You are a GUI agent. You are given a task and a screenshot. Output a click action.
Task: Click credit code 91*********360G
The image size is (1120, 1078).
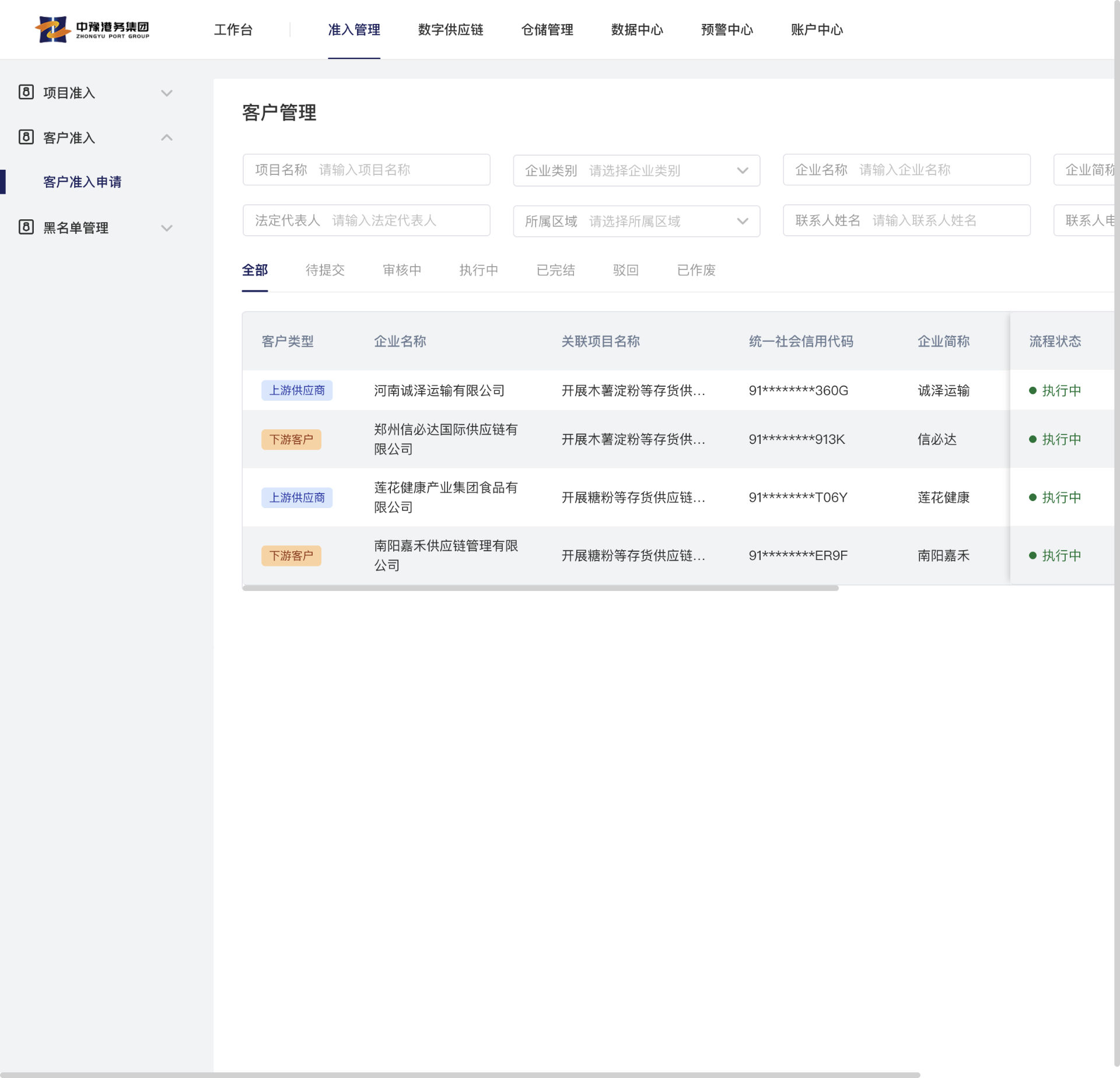click(799, 390)
